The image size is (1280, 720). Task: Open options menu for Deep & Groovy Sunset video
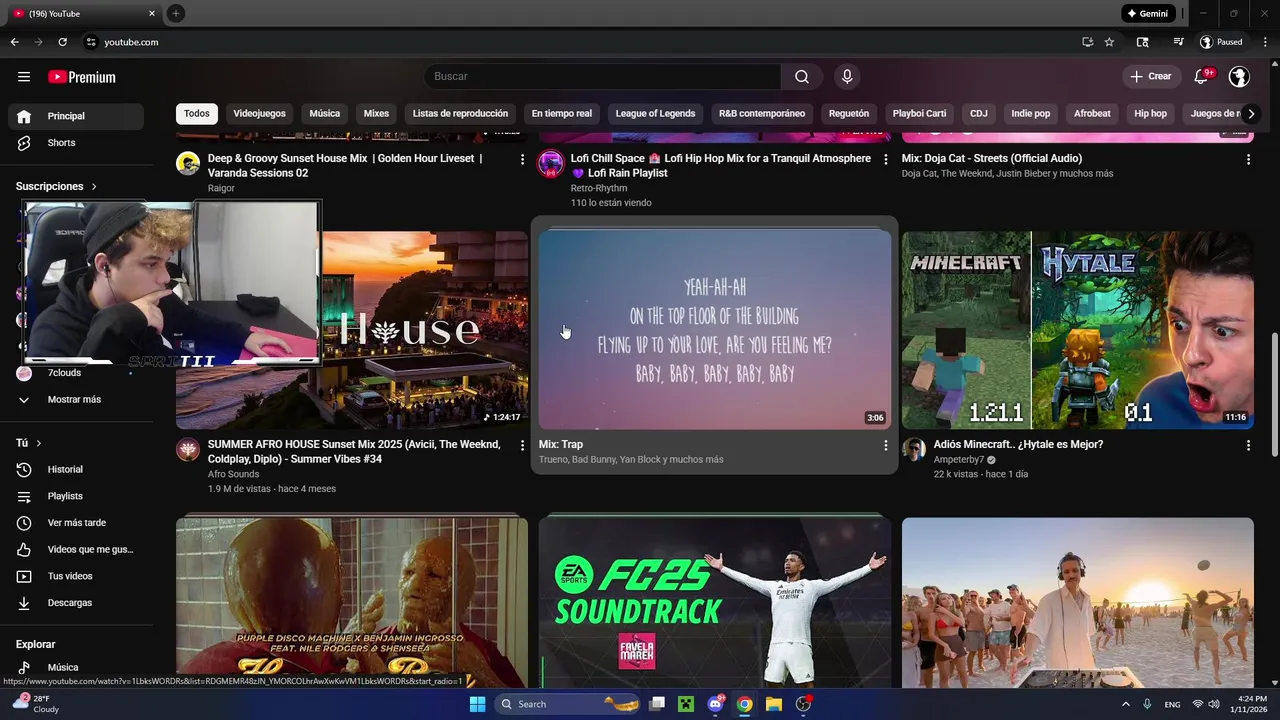(x=522, y=160)
